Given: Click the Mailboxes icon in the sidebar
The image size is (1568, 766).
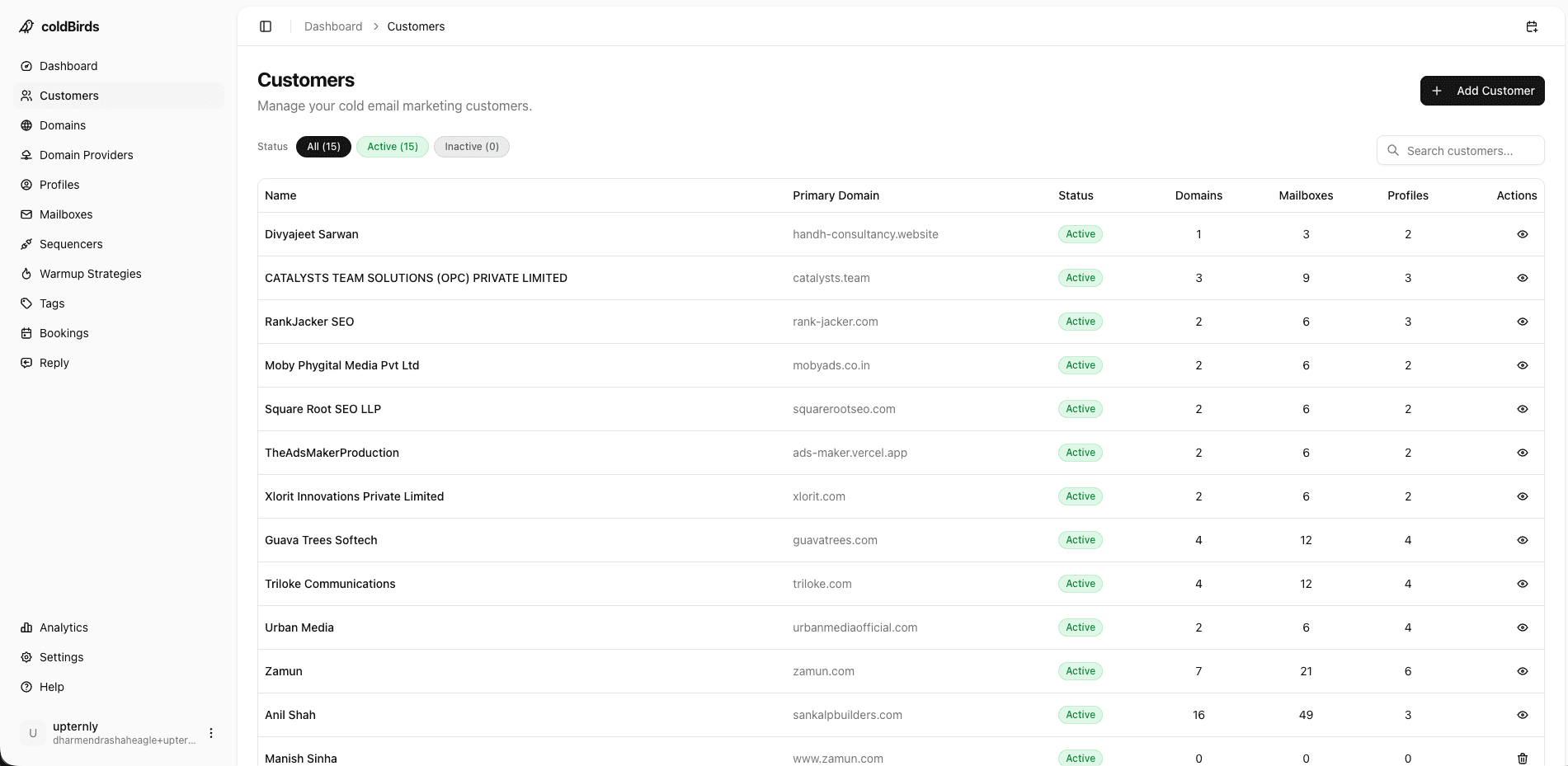Looking at the screenshot, I should pos(27,214).
